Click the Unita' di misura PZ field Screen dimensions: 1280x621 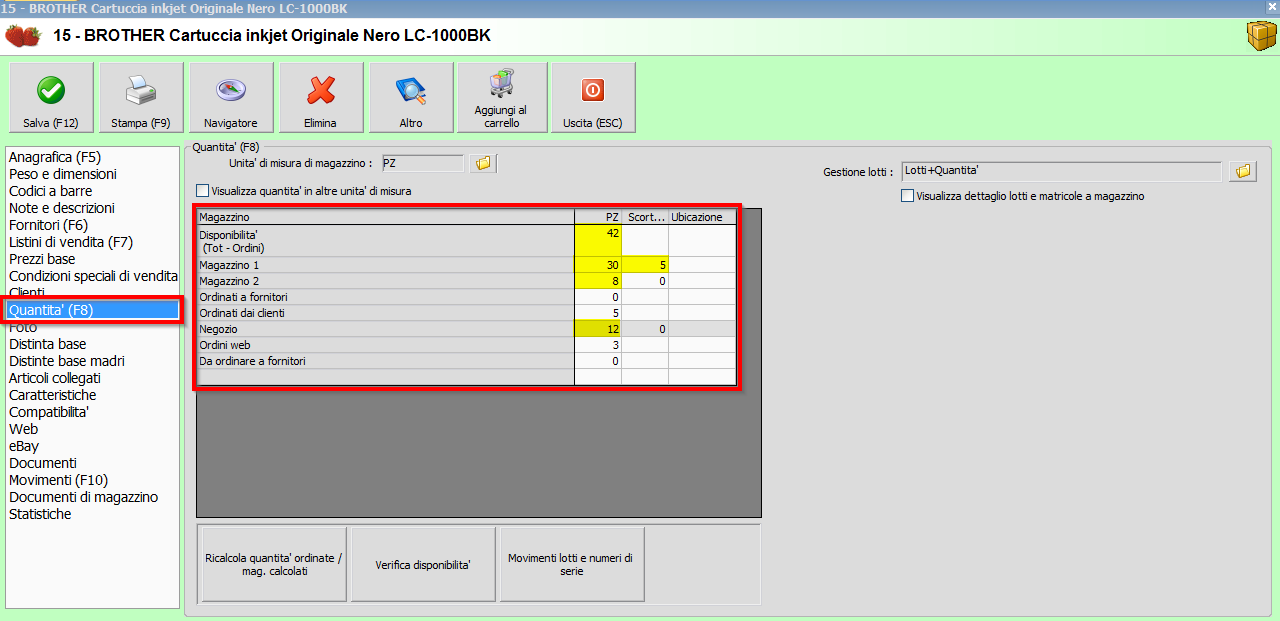click(x=423, y=163)
